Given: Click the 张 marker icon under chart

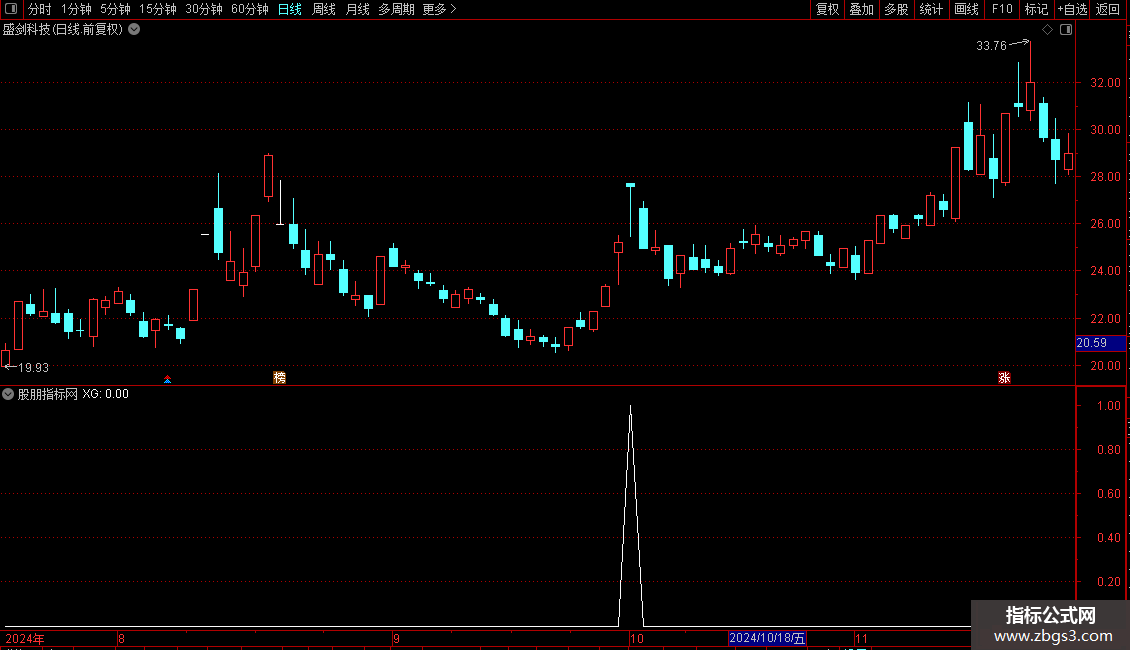Looking at the screenshot, I should point(1004,378).
